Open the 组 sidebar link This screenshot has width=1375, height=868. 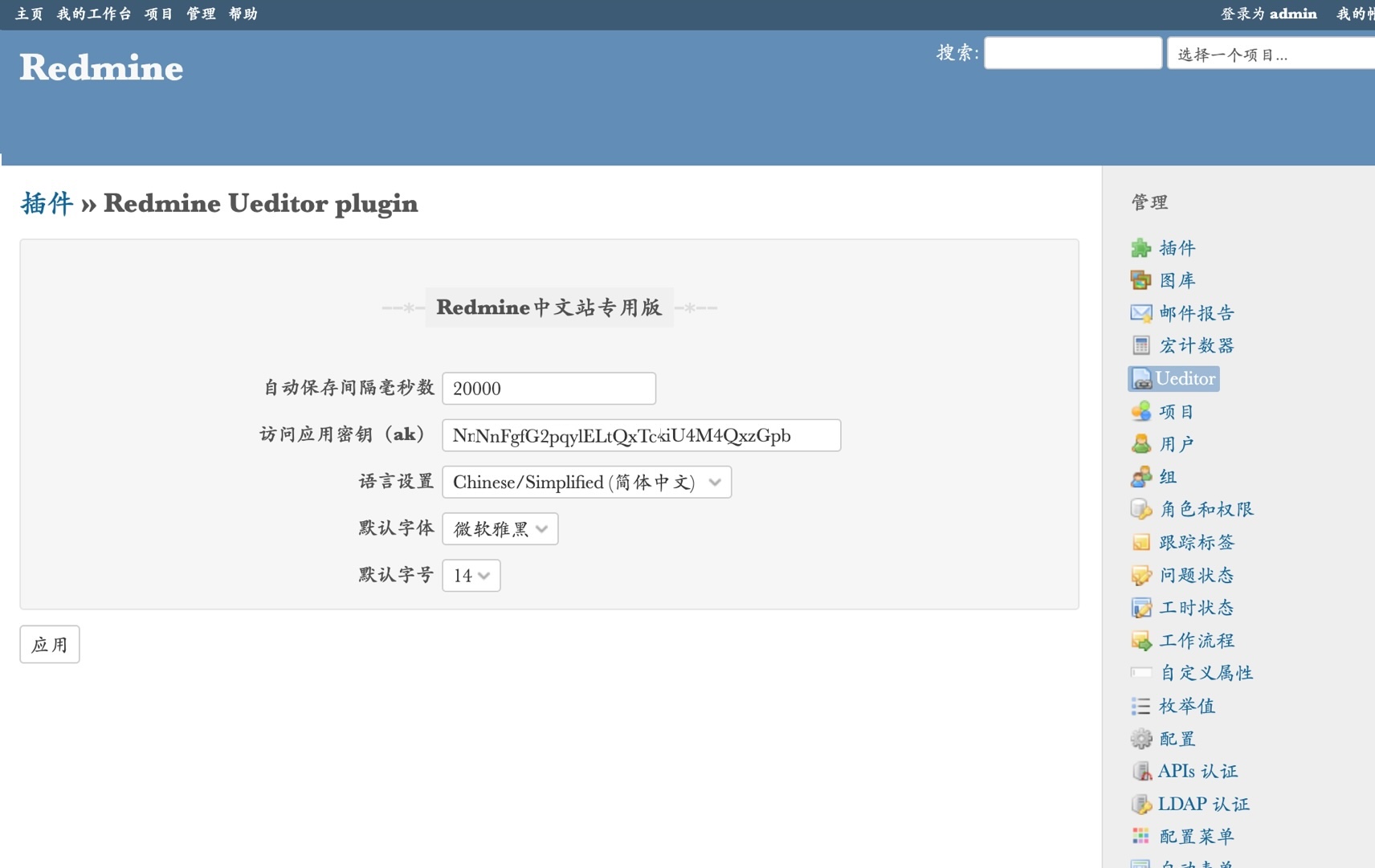point(1168,477)
